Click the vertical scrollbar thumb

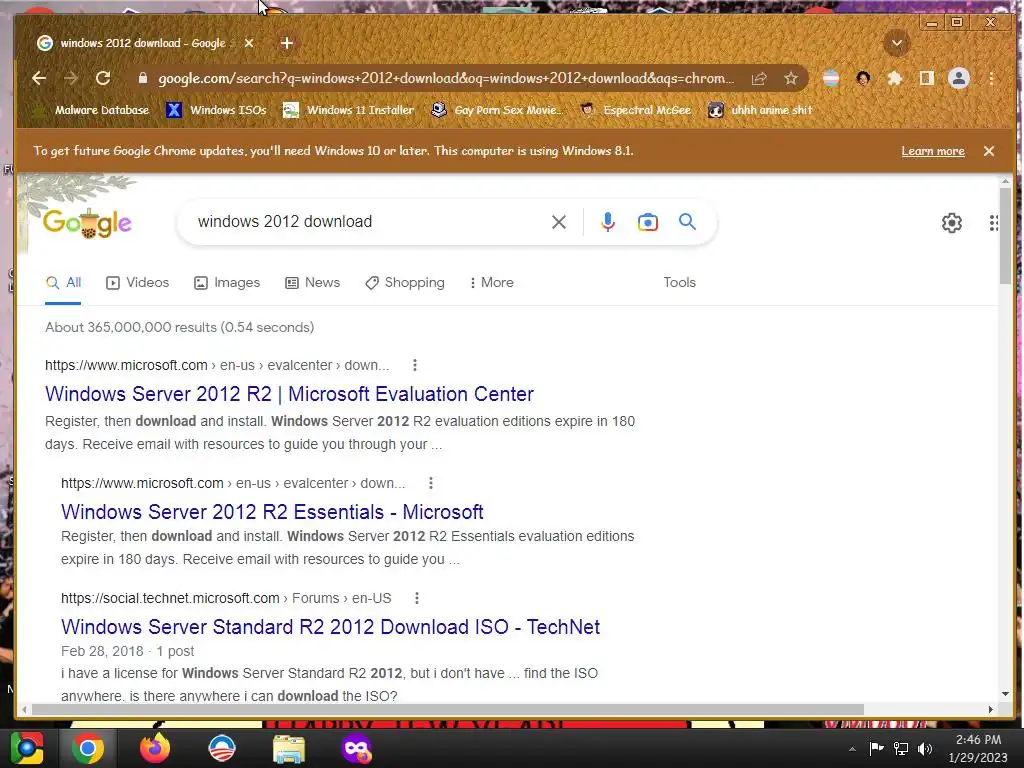[1005, 235]
